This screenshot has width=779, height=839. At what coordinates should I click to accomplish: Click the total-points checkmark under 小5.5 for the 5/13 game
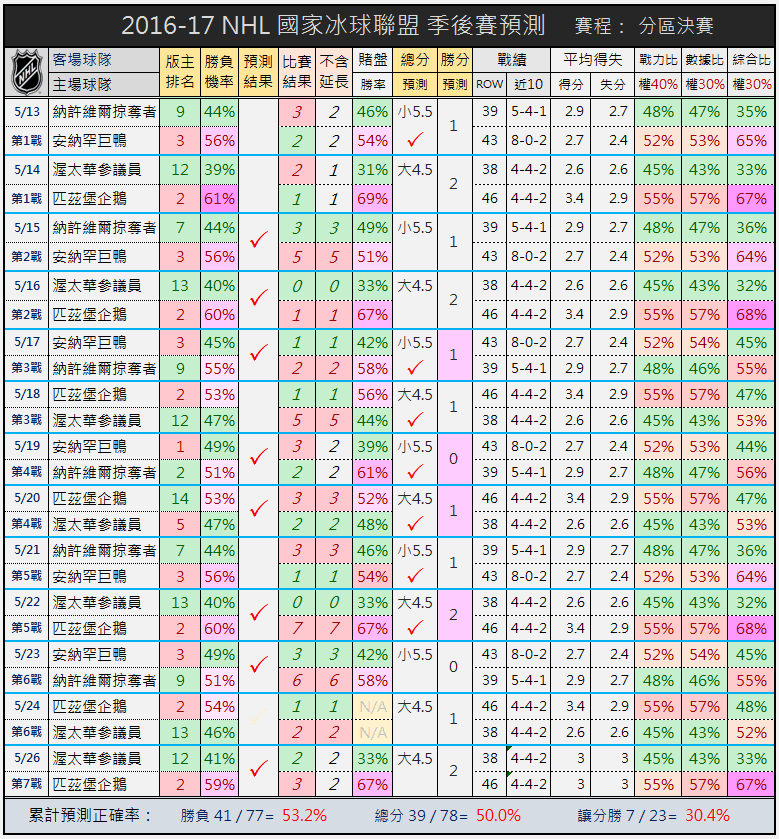click(415, 140)
